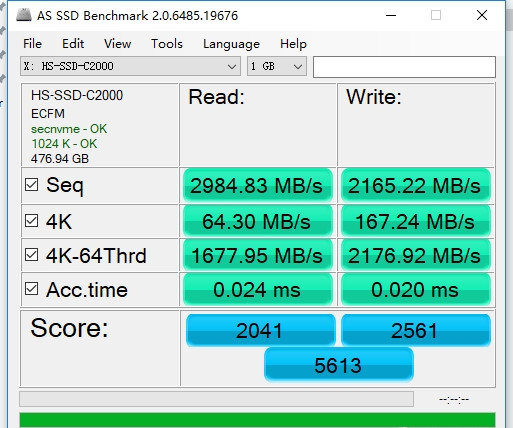Screen dimensions: 513x428
Task: Click the AS SSD Benchmark app icon
Action: click(24, 15)
